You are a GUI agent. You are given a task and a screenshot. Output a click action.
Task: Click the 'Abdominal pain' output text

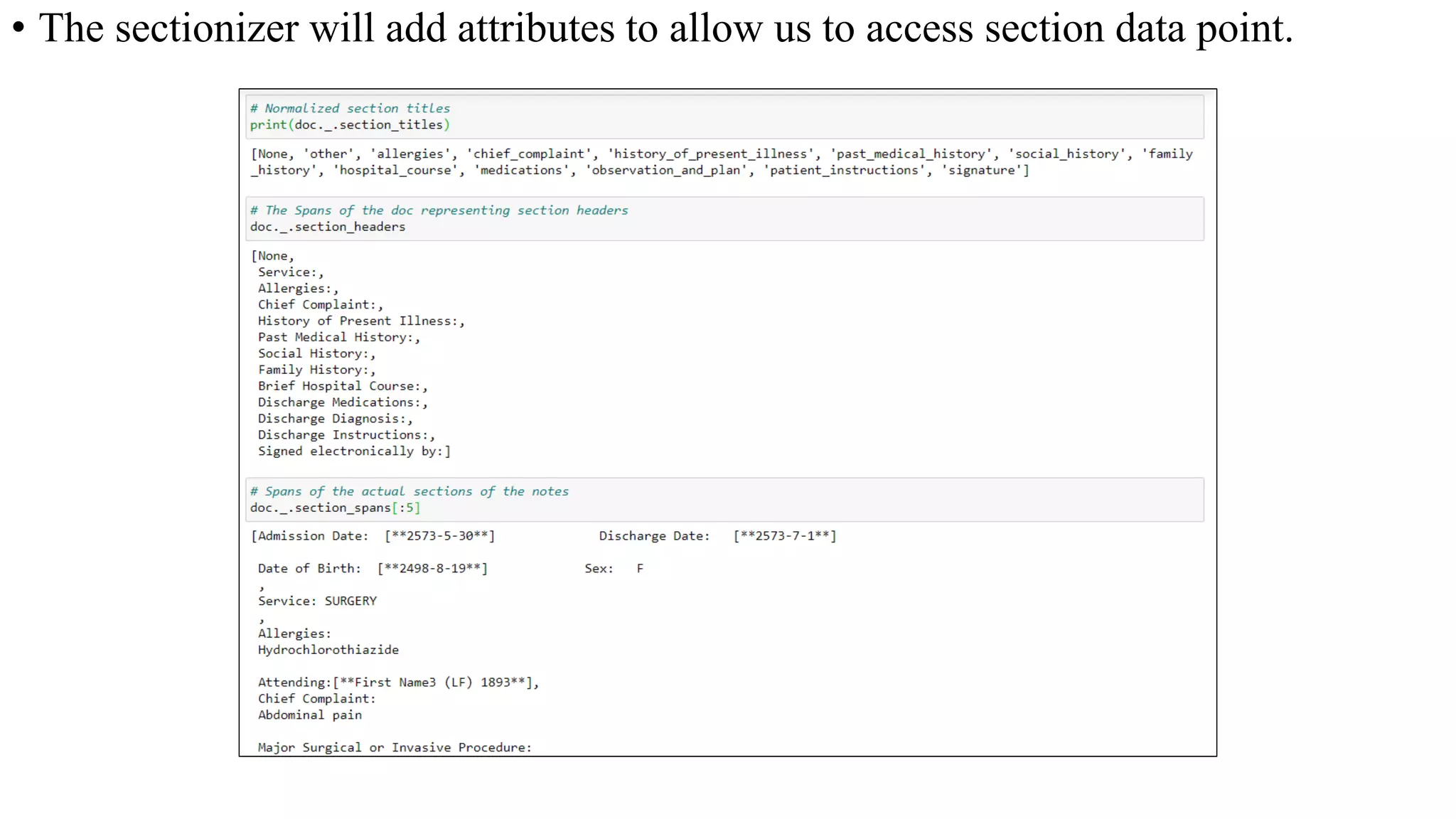[309, 715]
